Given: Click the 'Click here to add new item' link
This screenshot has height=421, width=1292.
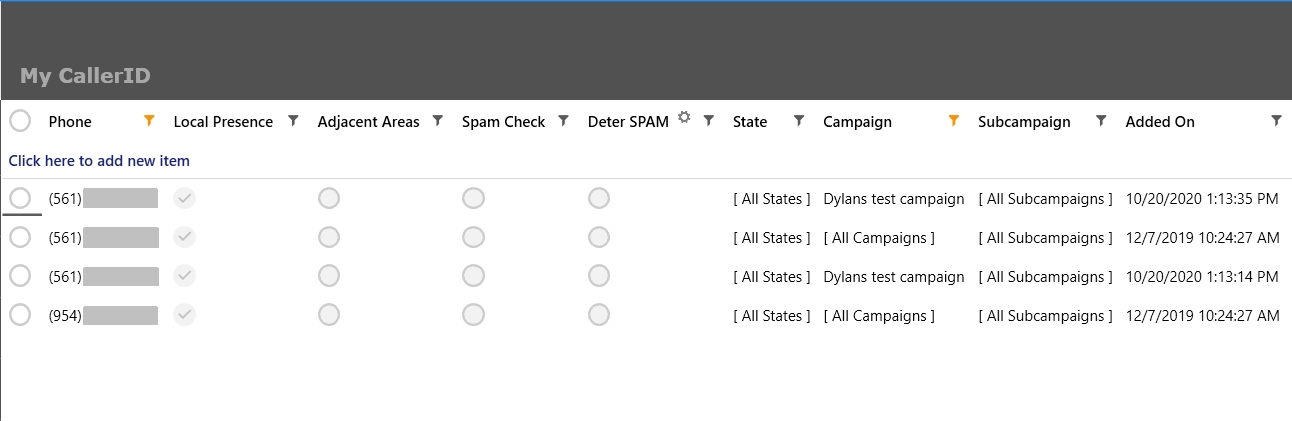Looking at the screenshot, I should (99, 161).
